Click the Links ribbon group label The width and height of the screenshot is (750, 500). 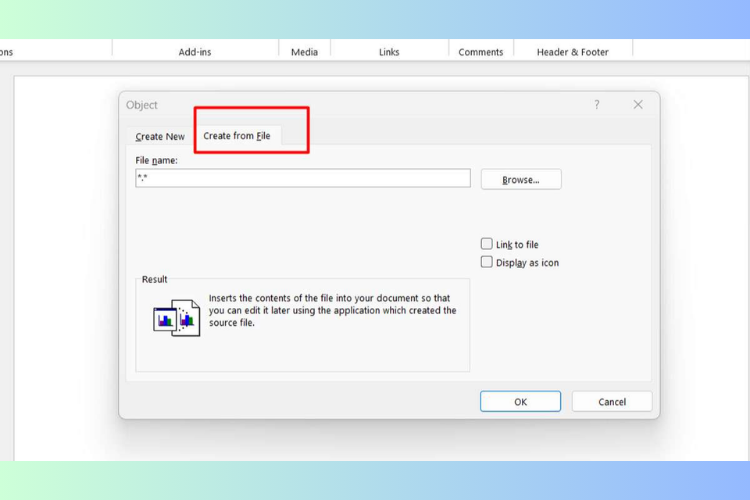click(x=389, y=52)
